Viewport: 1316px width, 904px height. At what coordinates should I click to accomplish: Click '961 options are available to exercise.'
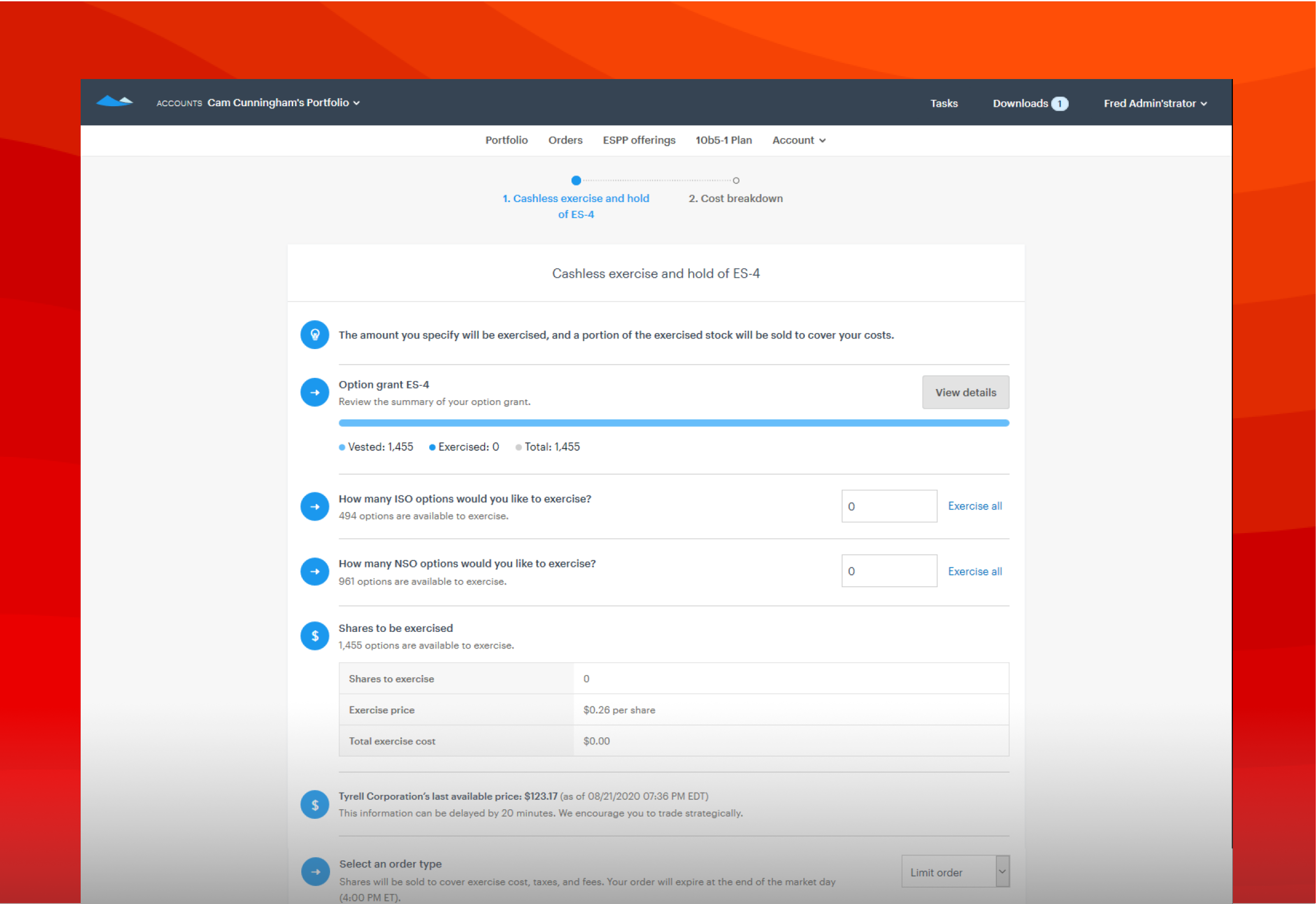pyautogui.click(x=423, y=581)
